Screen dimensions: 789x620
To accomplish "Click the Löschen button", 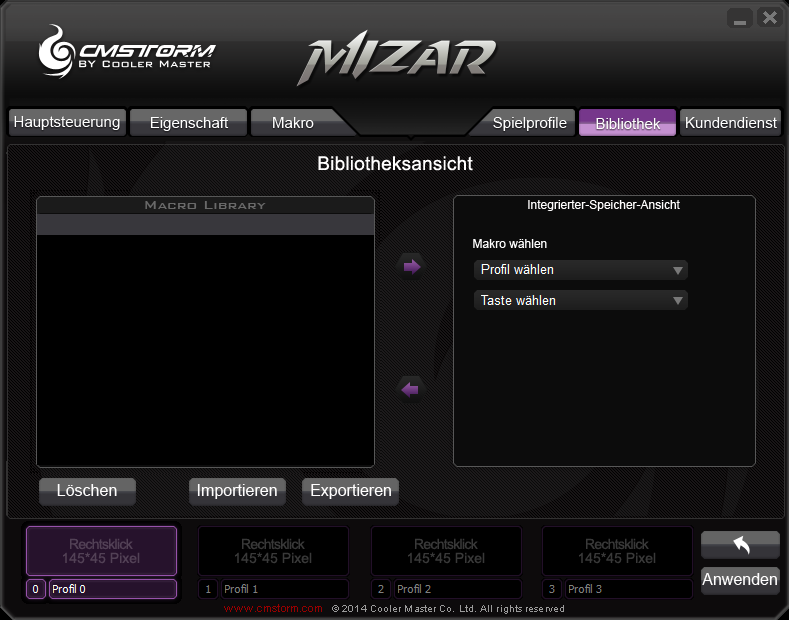I will pyautogui.click(x=87, y=491).
